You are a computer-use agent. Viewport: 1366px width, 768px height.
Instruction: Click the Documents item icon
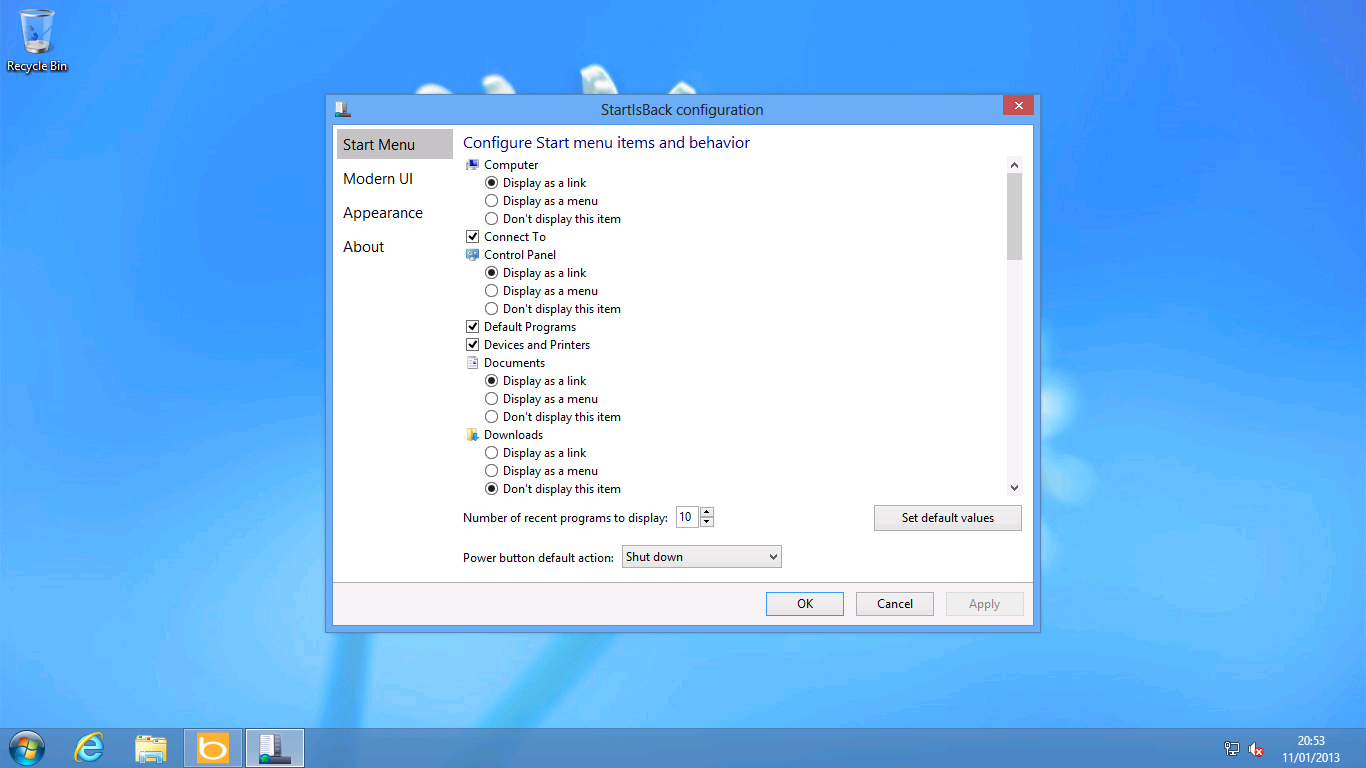pyautogui.click(x=472, y=363)
